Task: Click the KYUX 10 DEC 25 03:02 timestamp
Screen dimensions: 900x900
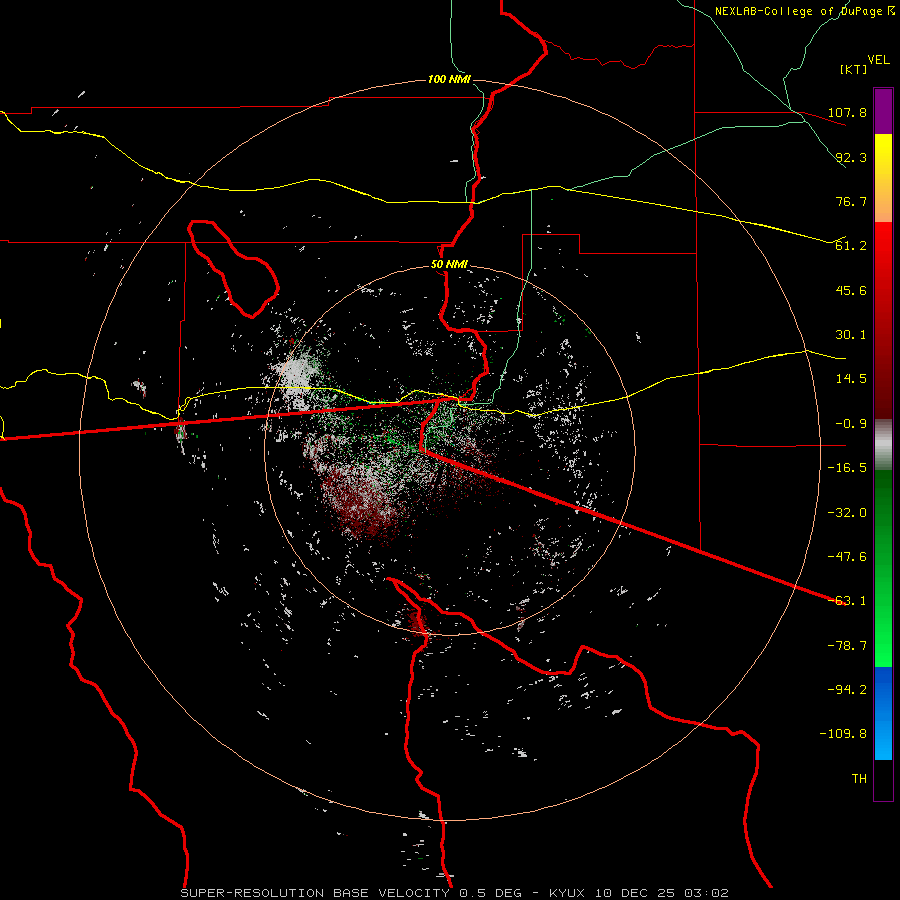Action: 639,893
